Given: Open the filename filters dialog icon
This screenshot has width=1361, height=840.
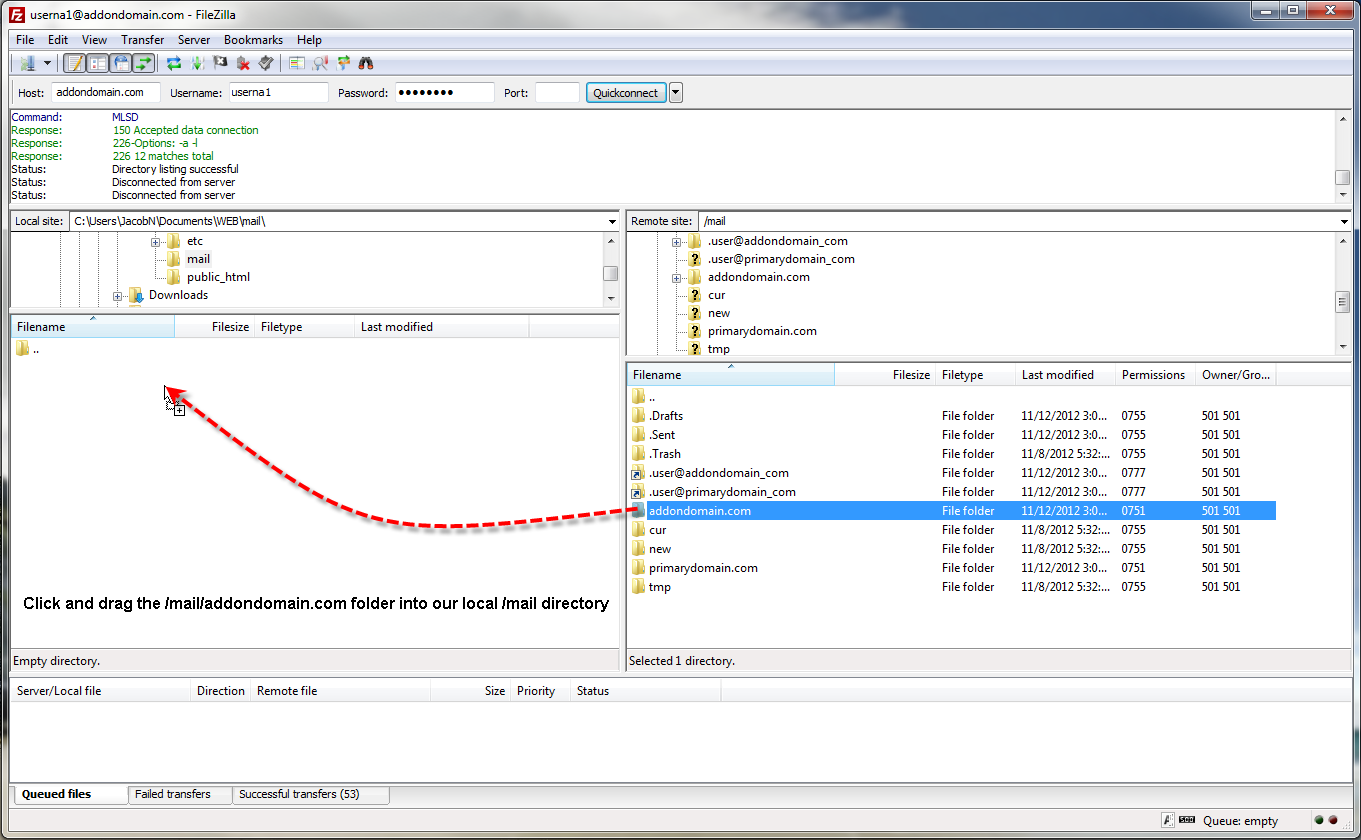Looking at the screenshot, I should 297,63.
